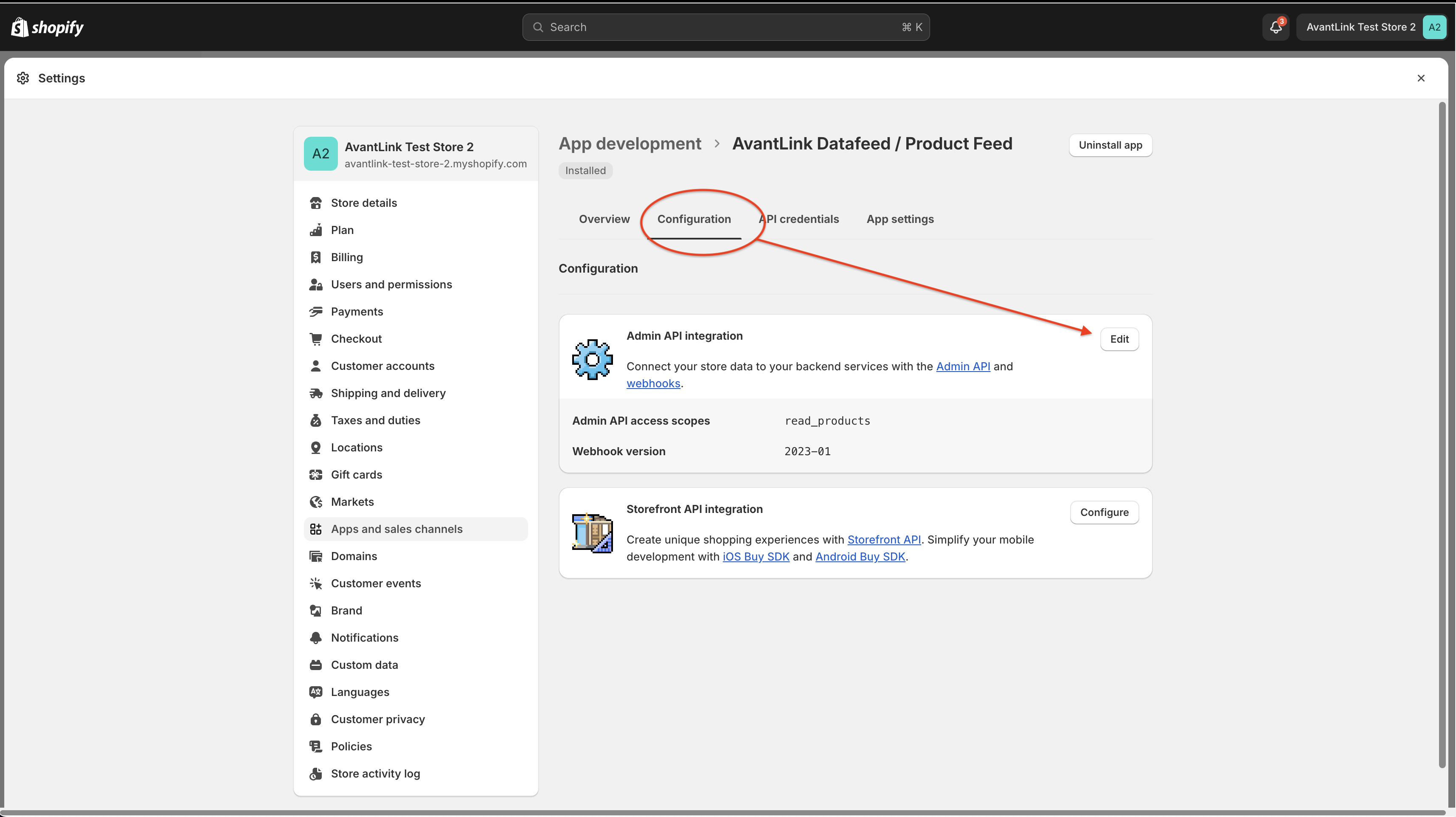Open the API credentials tab

coord(798,219)
